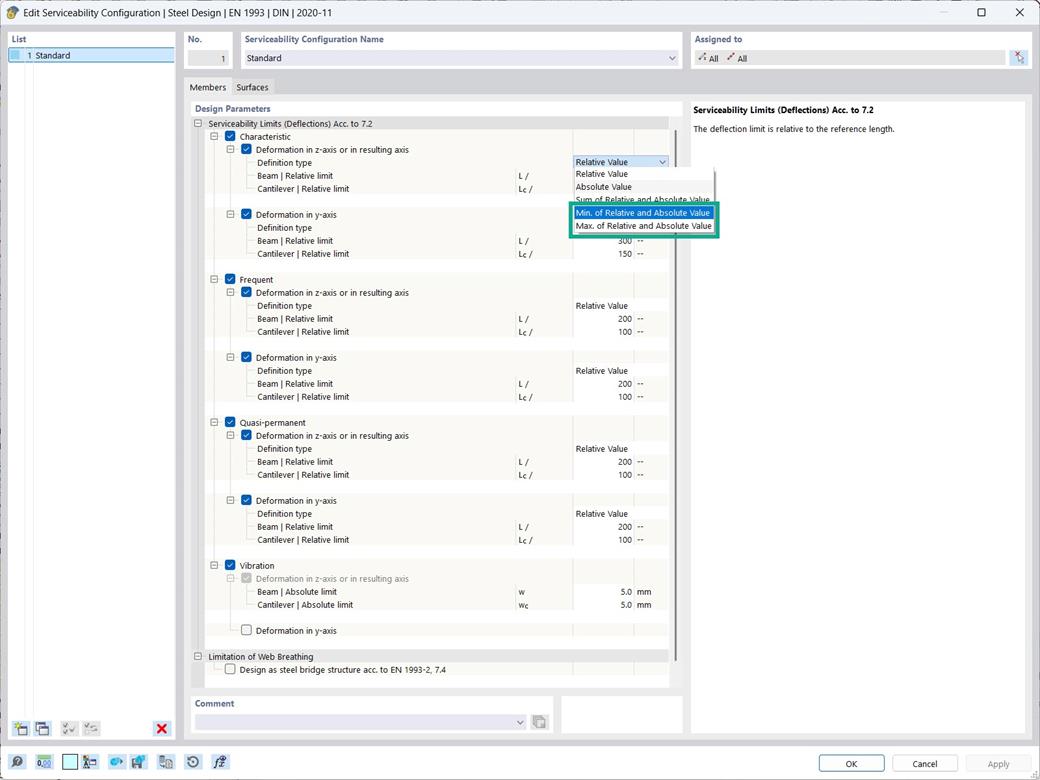Enable Deformation in y-axis under Vibration
This screenshot has width=1040, height=780.
[x=245, y=630]
